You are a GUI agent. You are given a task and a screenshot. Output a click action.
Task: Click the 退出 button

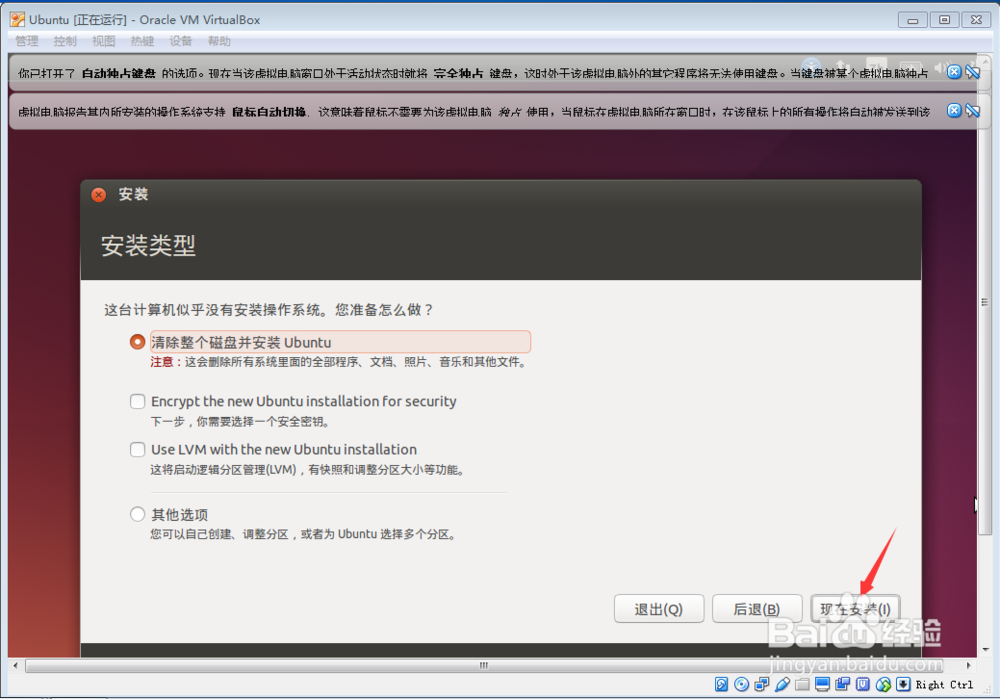coord(659,608)
